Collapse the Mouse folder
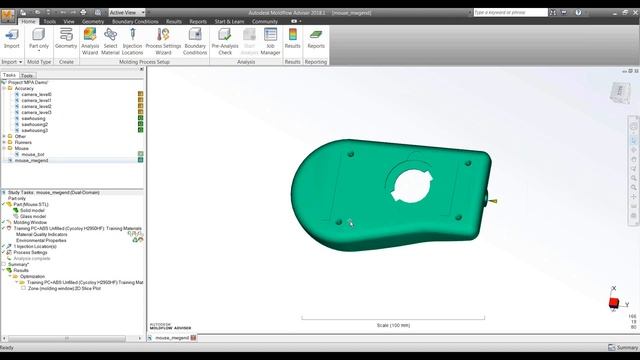640x360 pixels. (x=4, y=148)
